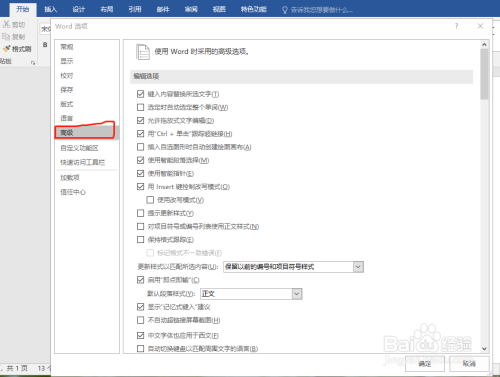Open 信任中心 options category
500x377 pixels.
pyautogui.click(x=87, y=192)
